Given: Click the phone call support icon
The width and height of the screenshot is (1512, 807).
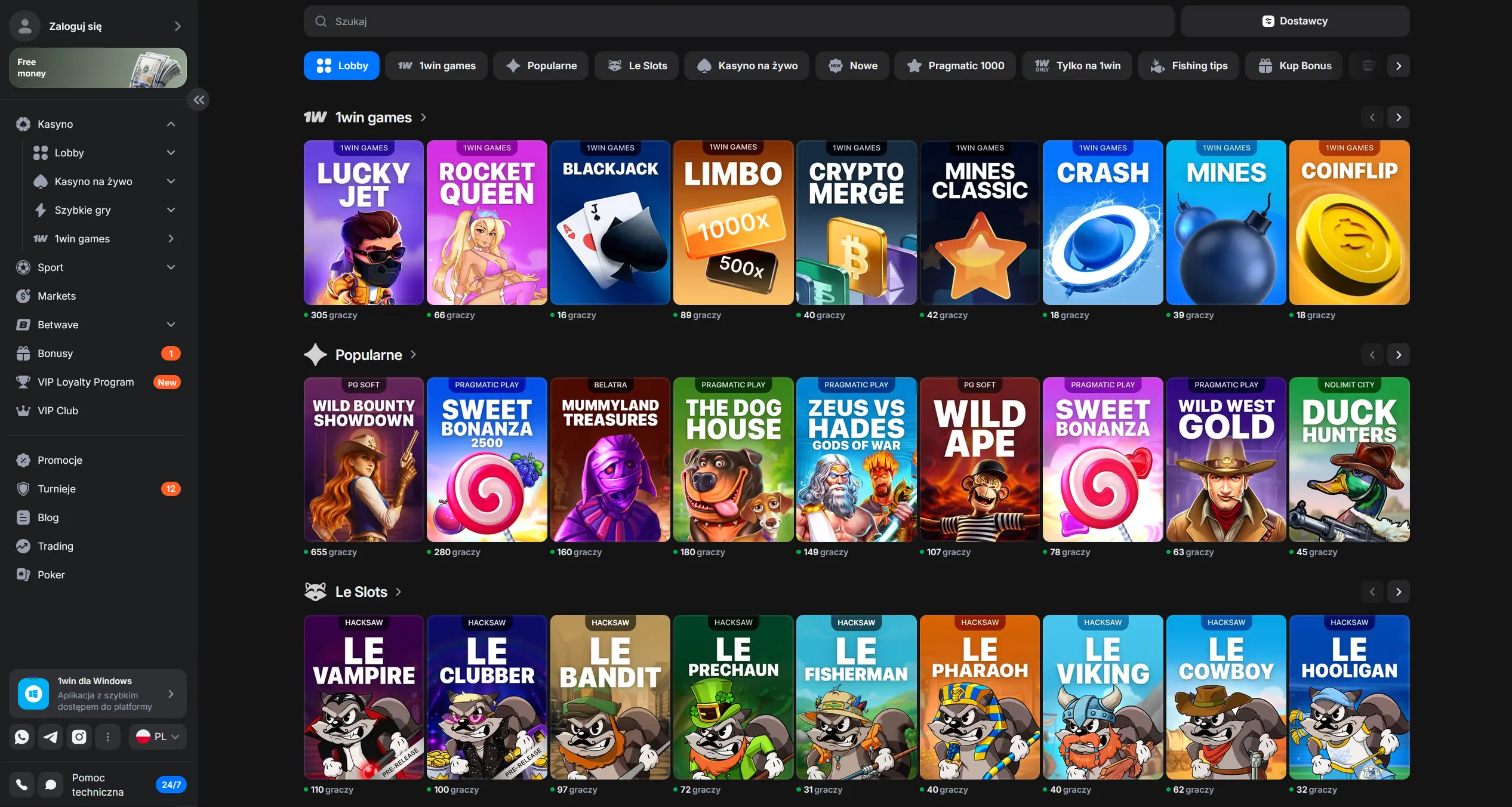Looking at the screenshot, I should click(22, 784).
